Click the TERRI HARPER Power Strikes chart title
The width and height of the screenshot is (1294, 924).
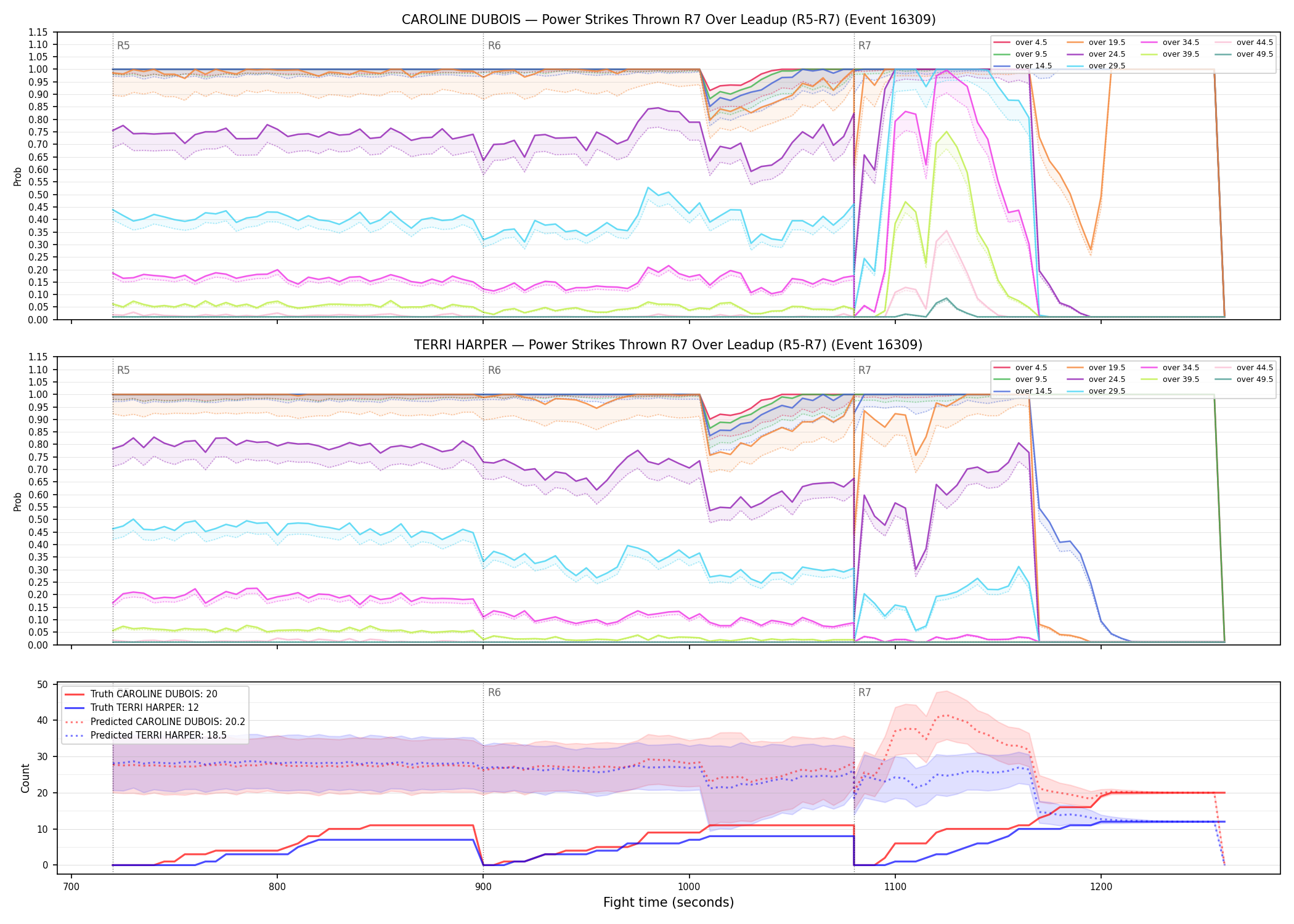(669, 345)
